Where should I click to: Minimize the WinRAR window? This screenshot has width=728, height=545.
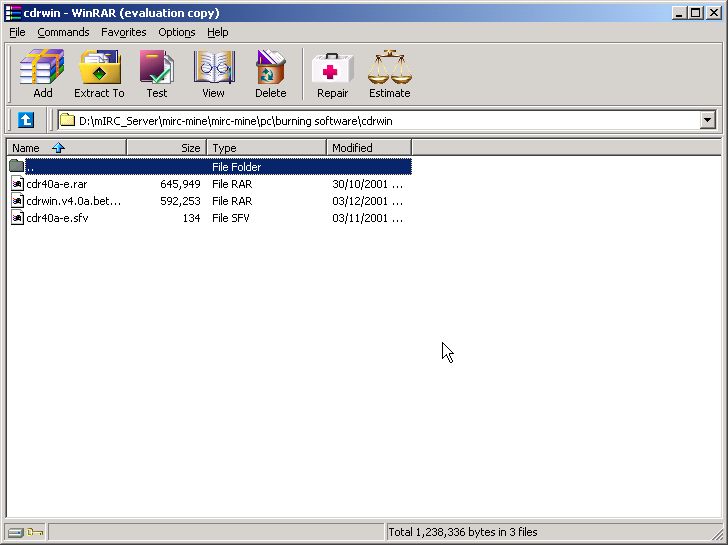point(679,13)
